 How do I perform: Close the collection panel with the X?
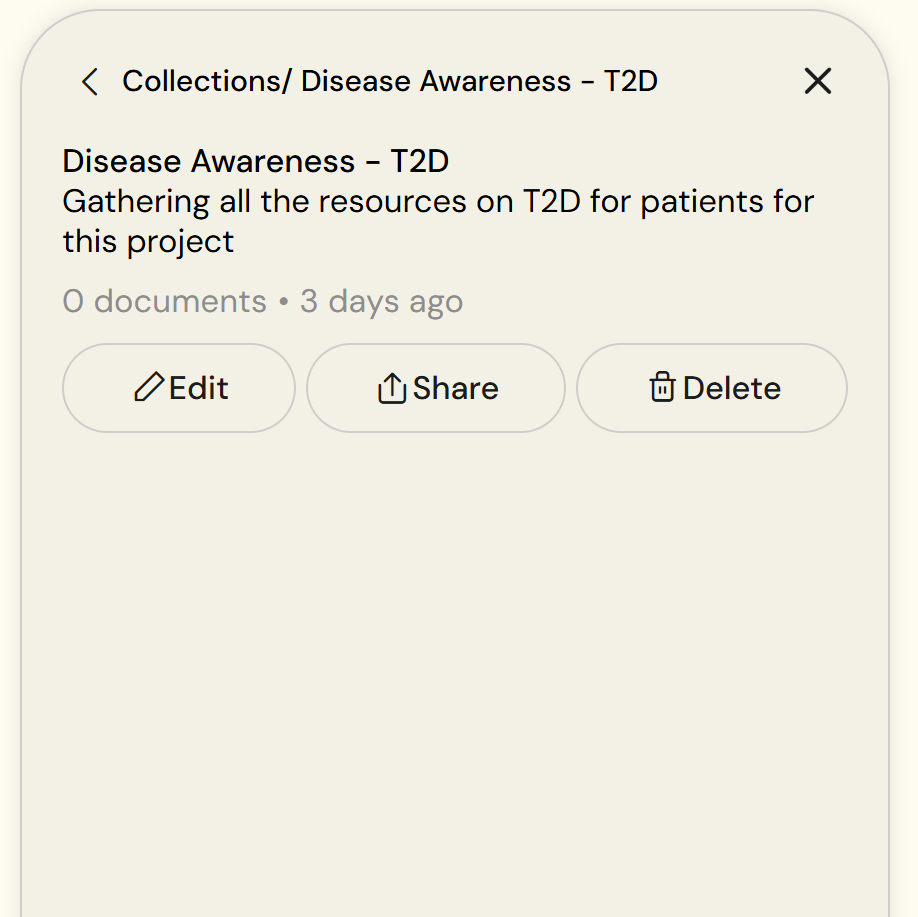pyautogui.click(x=818, y=82)
